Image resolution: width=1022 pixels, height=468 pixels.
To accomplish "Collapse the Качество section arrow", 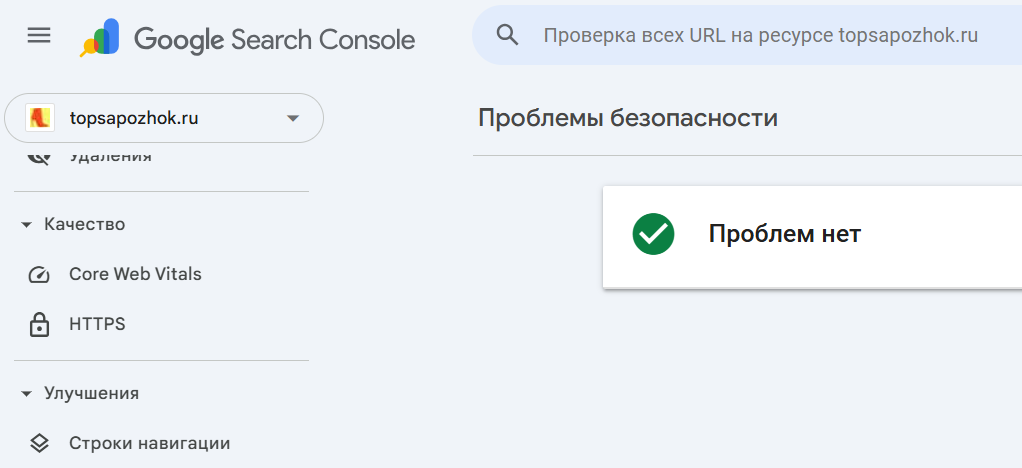I will pos(26,225).
